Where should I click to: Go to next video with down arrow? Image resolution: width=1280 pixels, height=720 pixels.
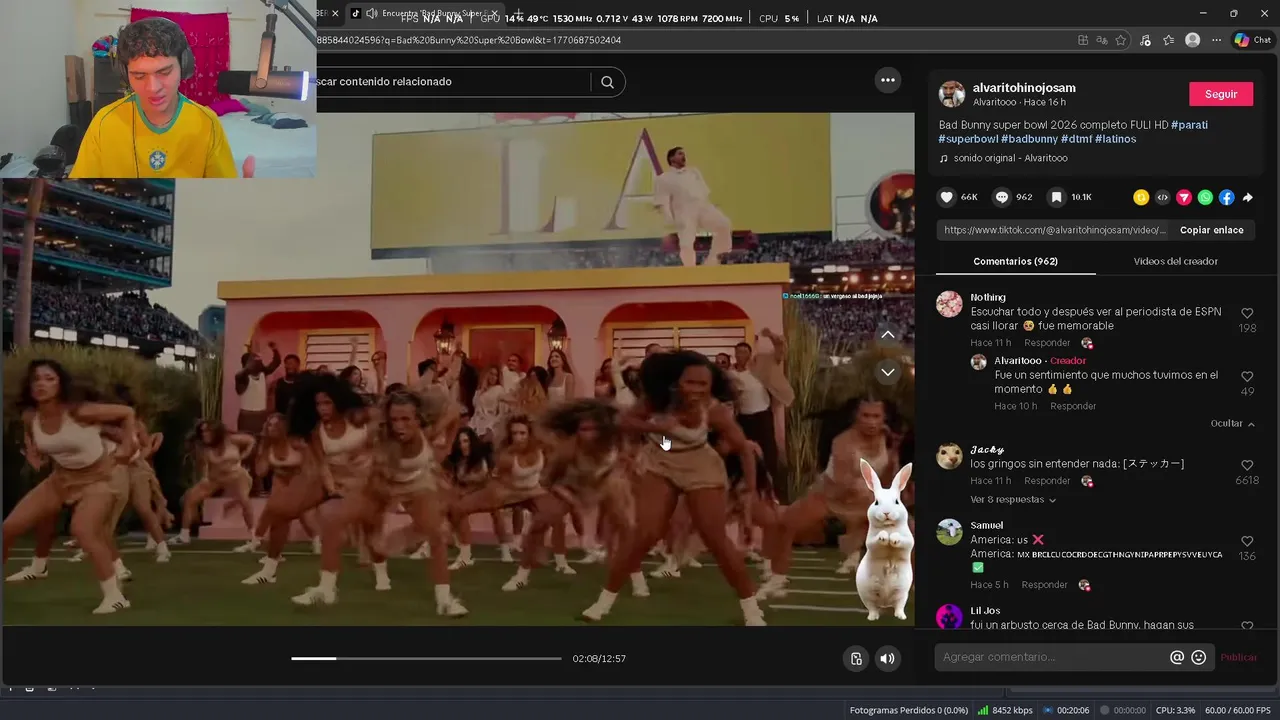click(887, 372)
